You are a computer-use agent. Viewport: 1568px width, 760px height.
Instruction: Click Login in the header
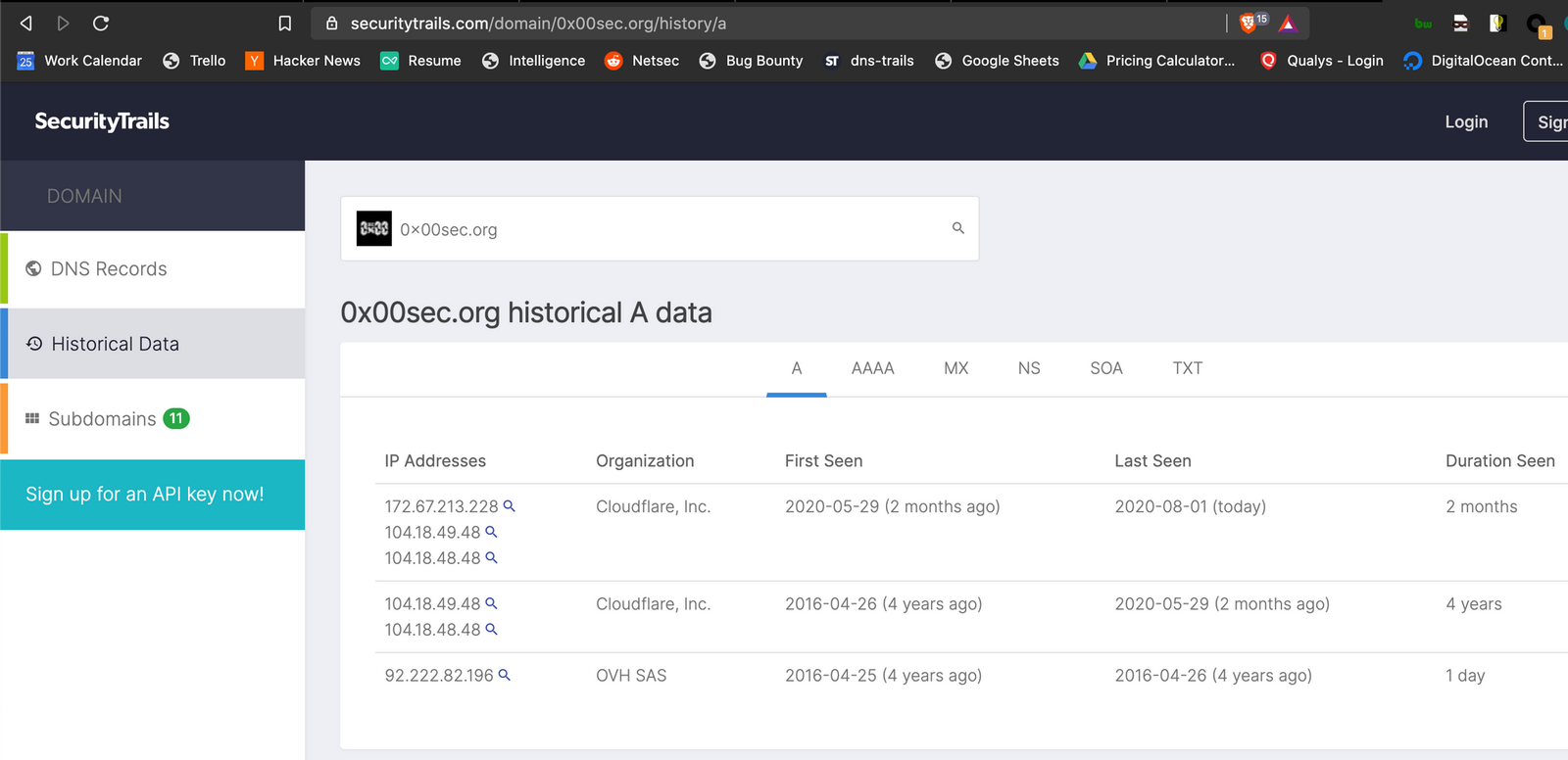(1466, 121)
